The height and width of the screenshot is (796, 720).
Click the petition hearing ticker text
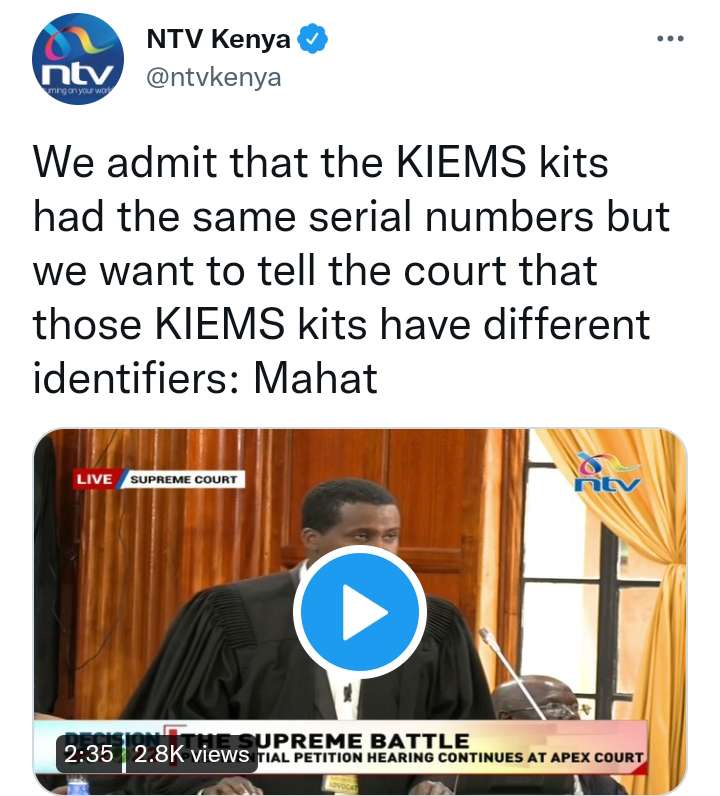click(x=449, y=757)
